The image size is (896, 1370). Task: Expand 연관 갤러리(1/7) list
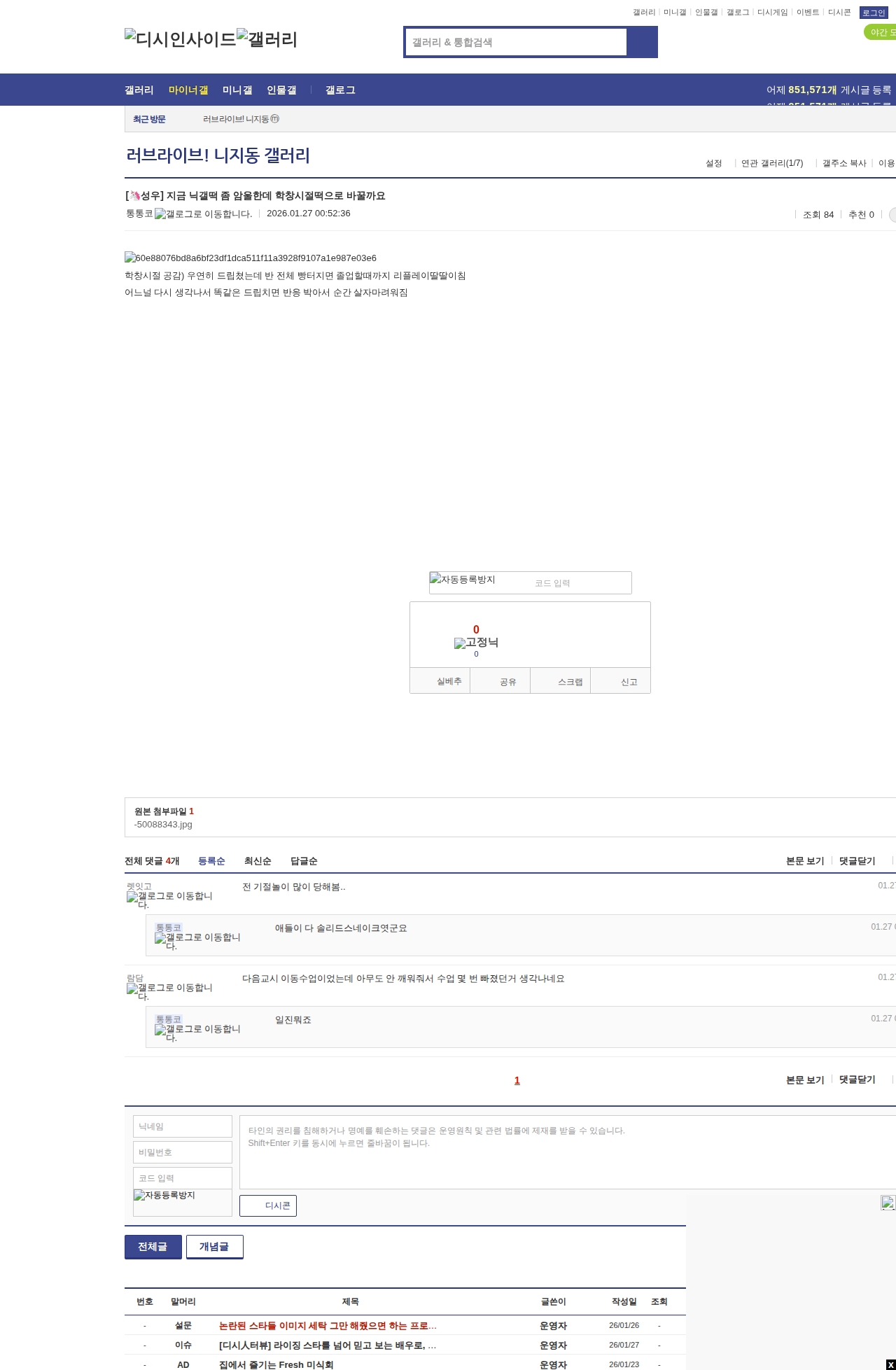[772, 163]
